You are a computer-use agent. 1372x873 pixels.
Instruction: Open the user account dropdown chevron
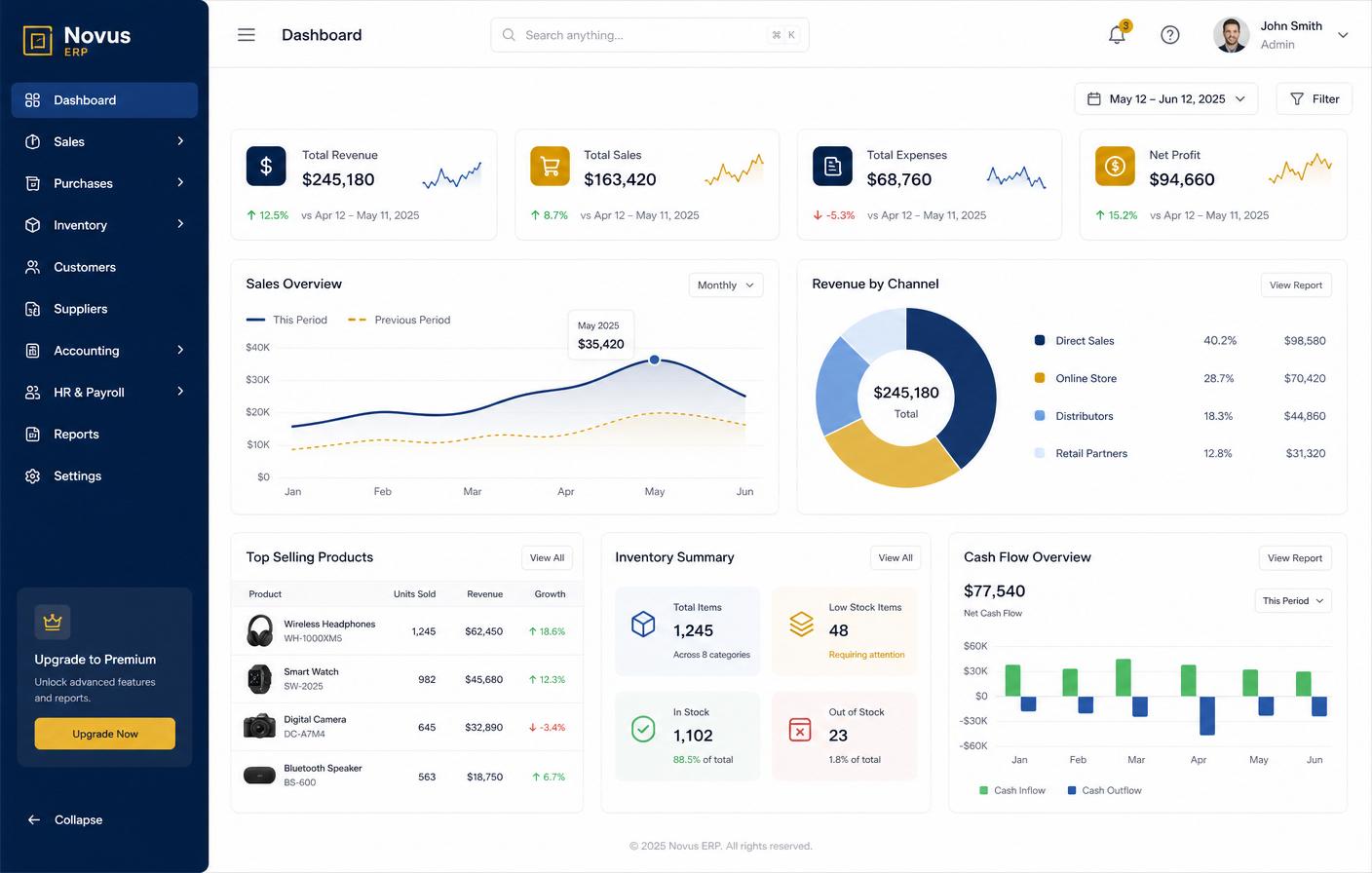(x=1343, y=35)
